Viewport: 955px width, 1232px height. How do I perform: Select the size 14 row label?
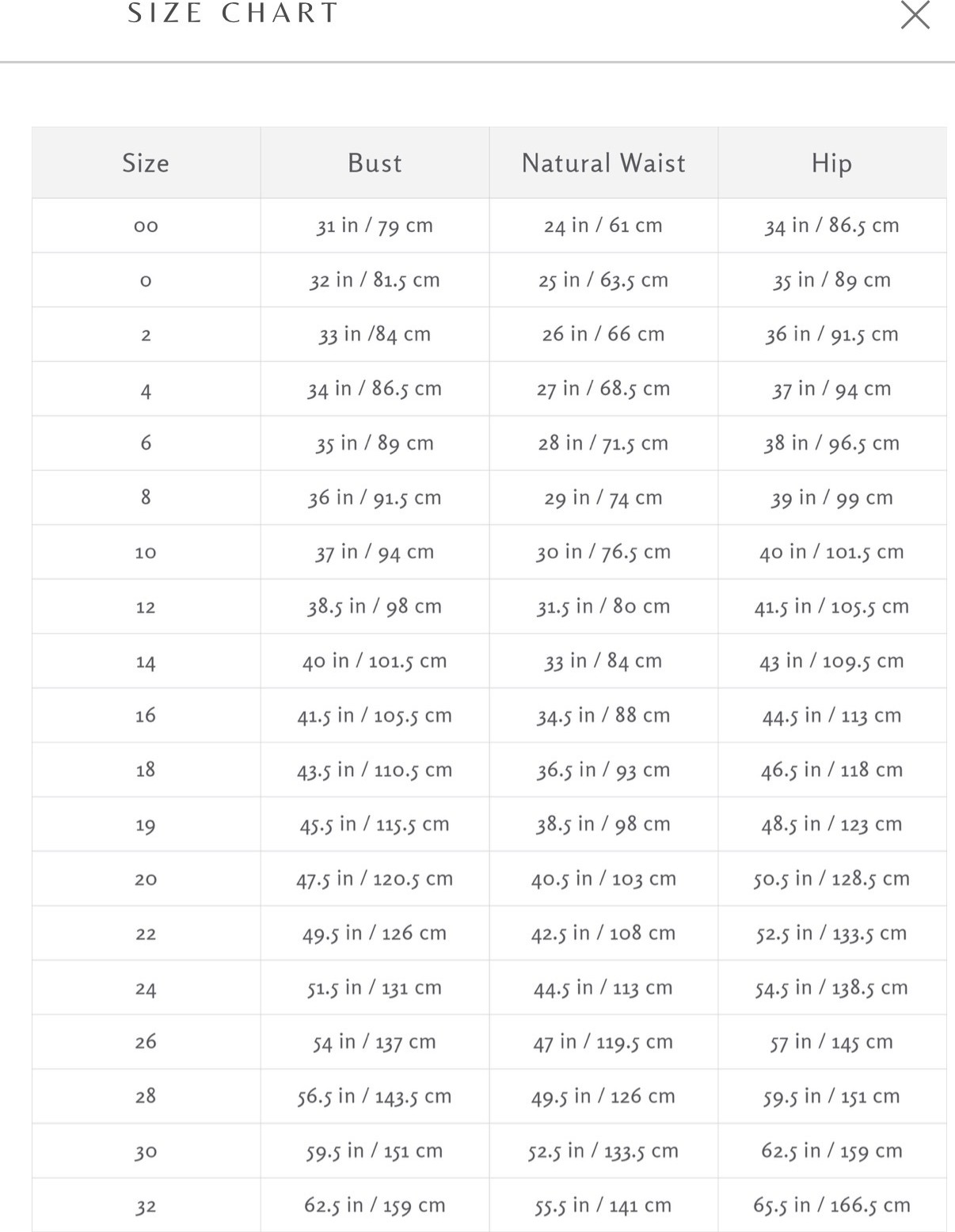(146, 662)
